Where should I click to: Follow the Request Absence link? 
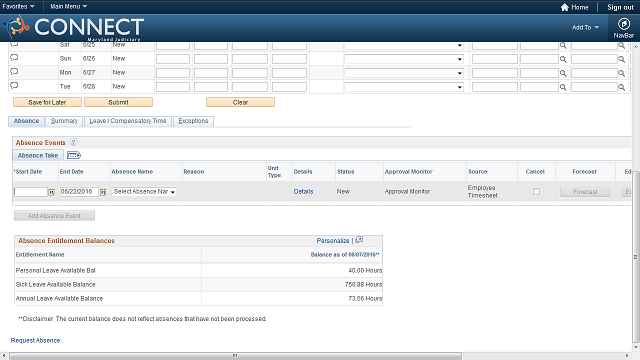35,340
